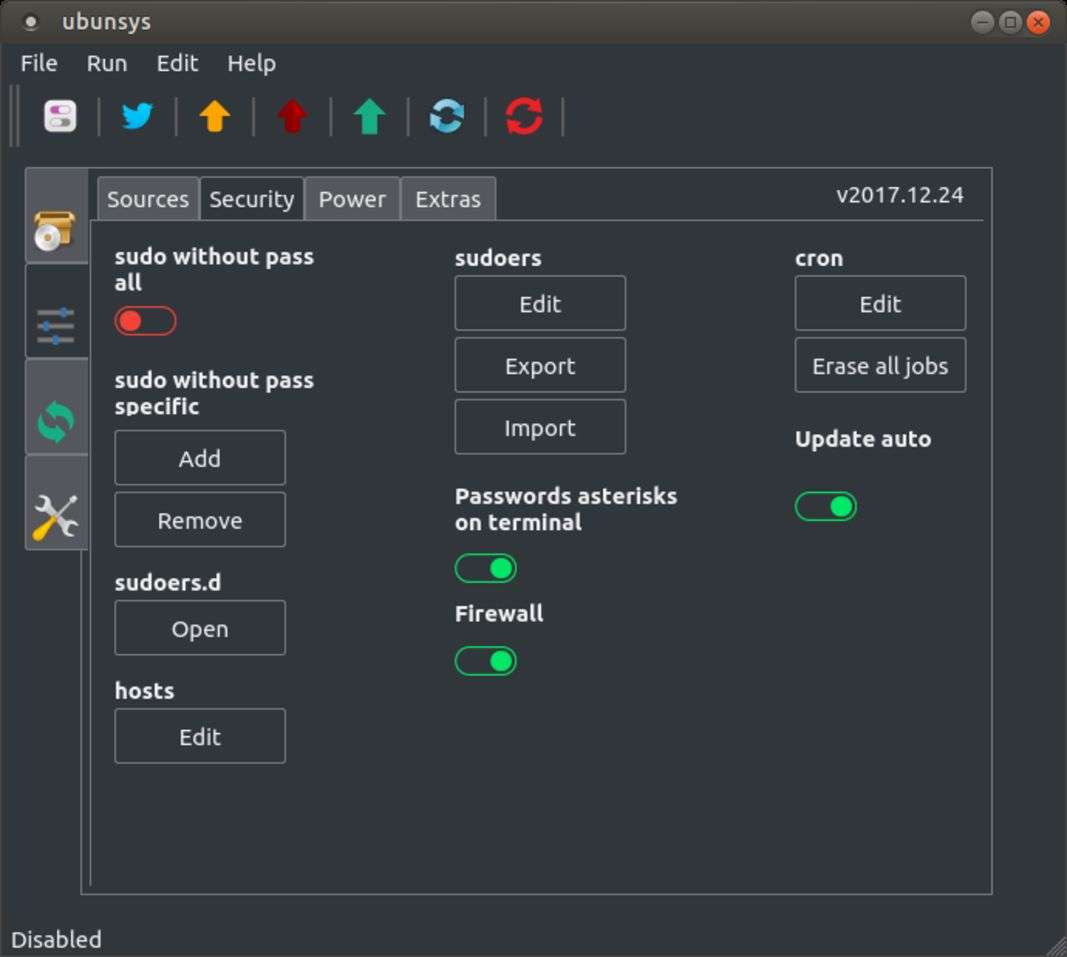The width and height of the screenshot is (1067, 957).
Task: Click the hosts Edit button
Action: tap(200, 737)
